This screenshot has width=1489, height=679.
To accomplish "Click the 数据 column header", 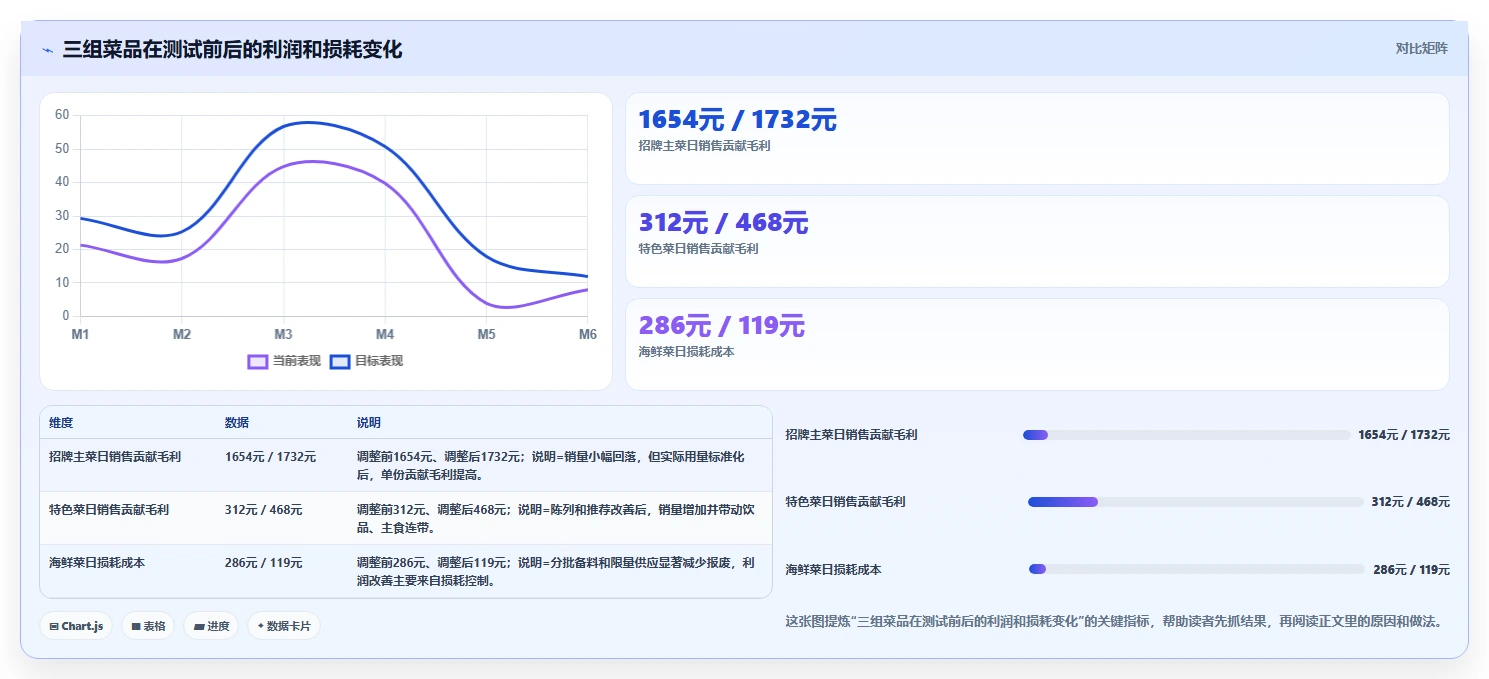I will (237, 423).
